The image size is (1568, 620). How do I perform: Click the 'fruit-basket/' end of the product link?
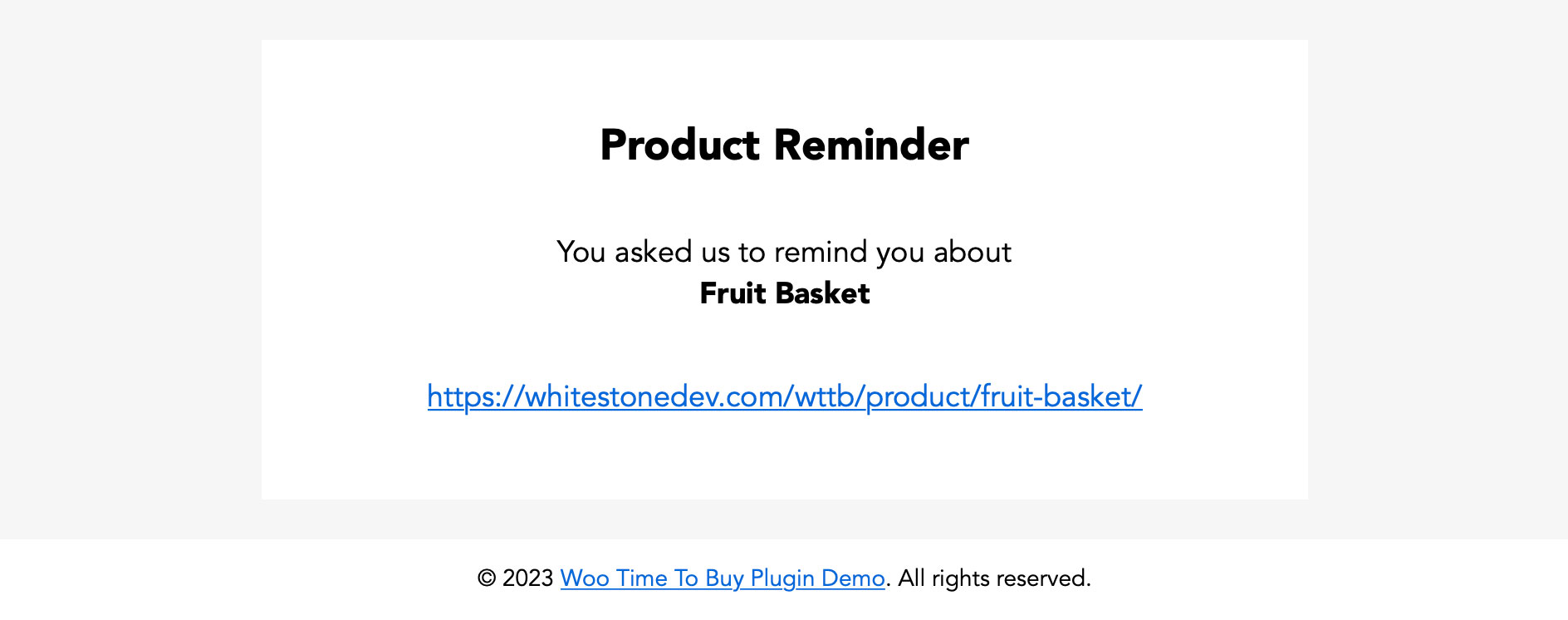pos(1061,396)
